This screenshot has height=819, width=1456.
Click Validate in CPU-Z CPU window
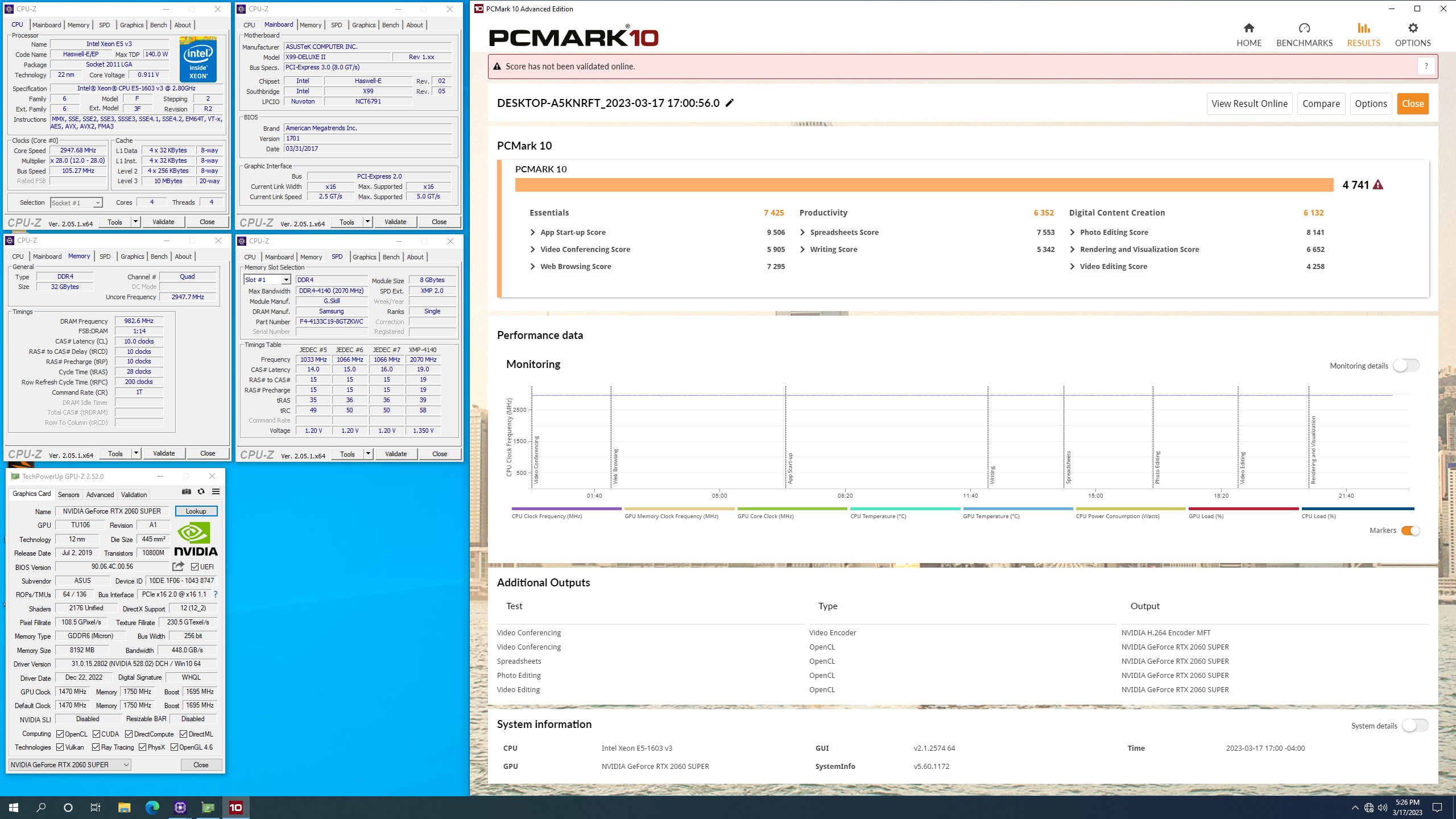click(x=163, y=222)
